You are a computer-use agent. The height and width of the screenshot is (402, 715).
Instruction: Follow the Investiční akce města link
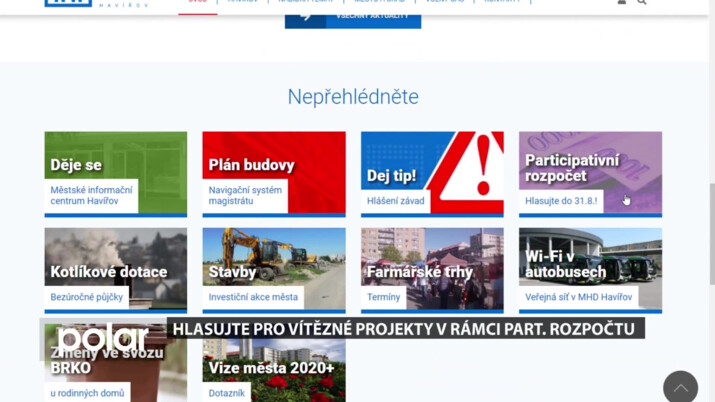(x=253, y=297)
